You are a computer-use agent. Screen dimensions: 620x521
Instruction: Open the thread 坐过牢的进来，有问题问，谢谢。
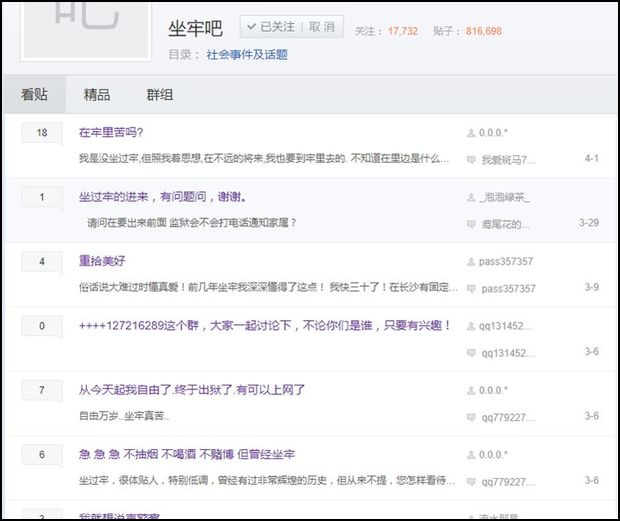163,197
